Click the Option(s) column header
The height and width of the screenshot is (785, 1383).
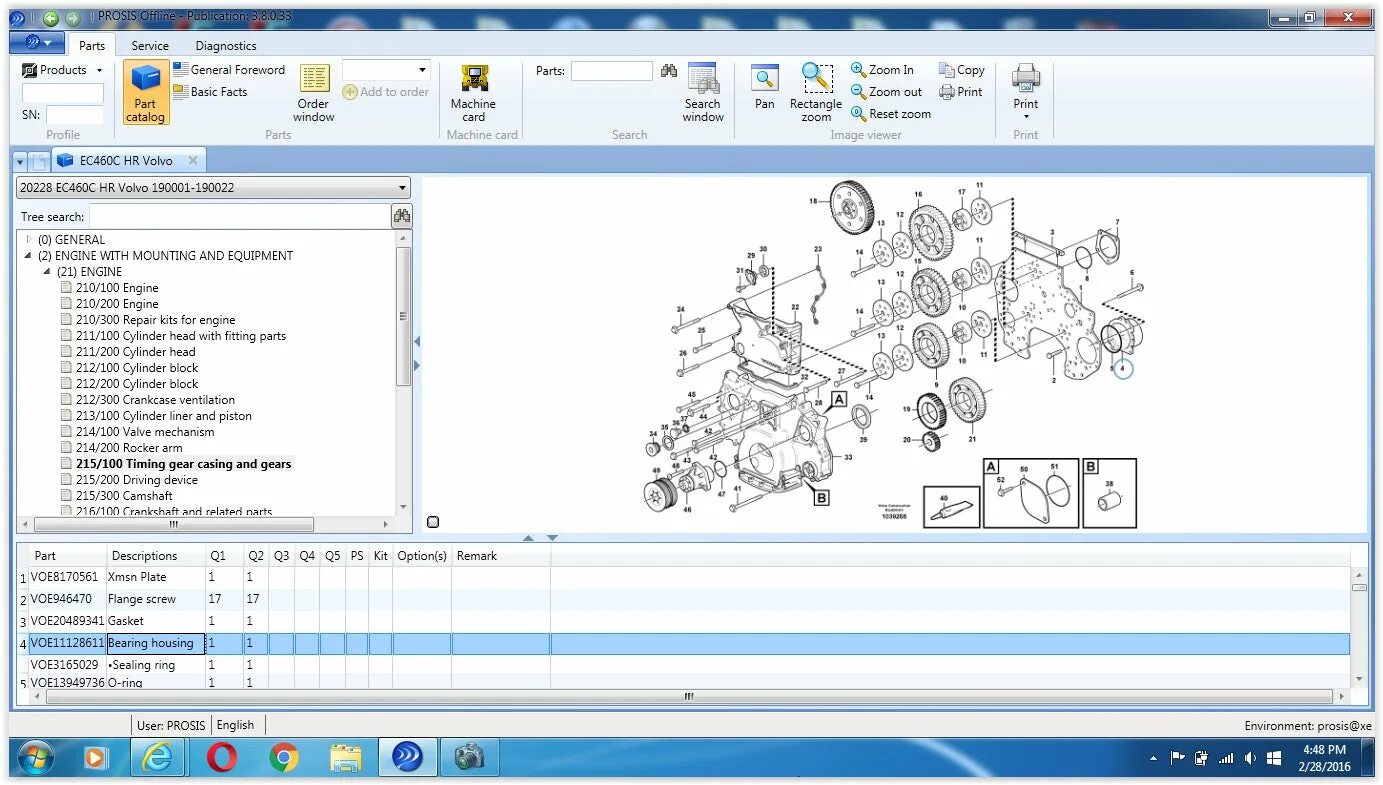point(422,556)
